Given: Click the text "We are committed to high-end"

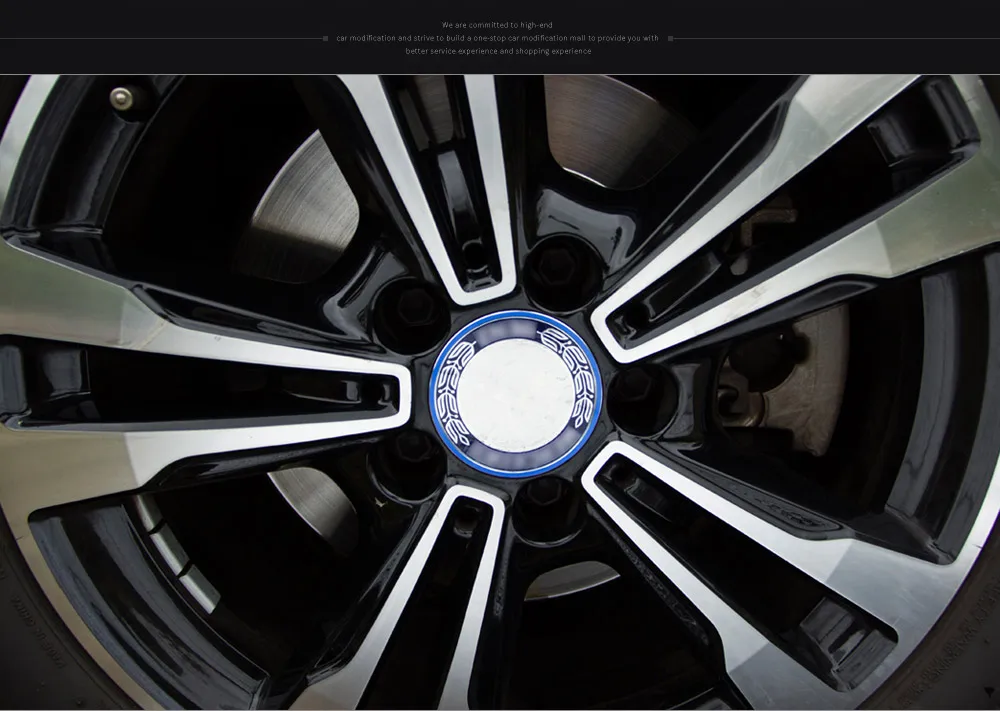Looking at the screenshot, I should [497, 26].
